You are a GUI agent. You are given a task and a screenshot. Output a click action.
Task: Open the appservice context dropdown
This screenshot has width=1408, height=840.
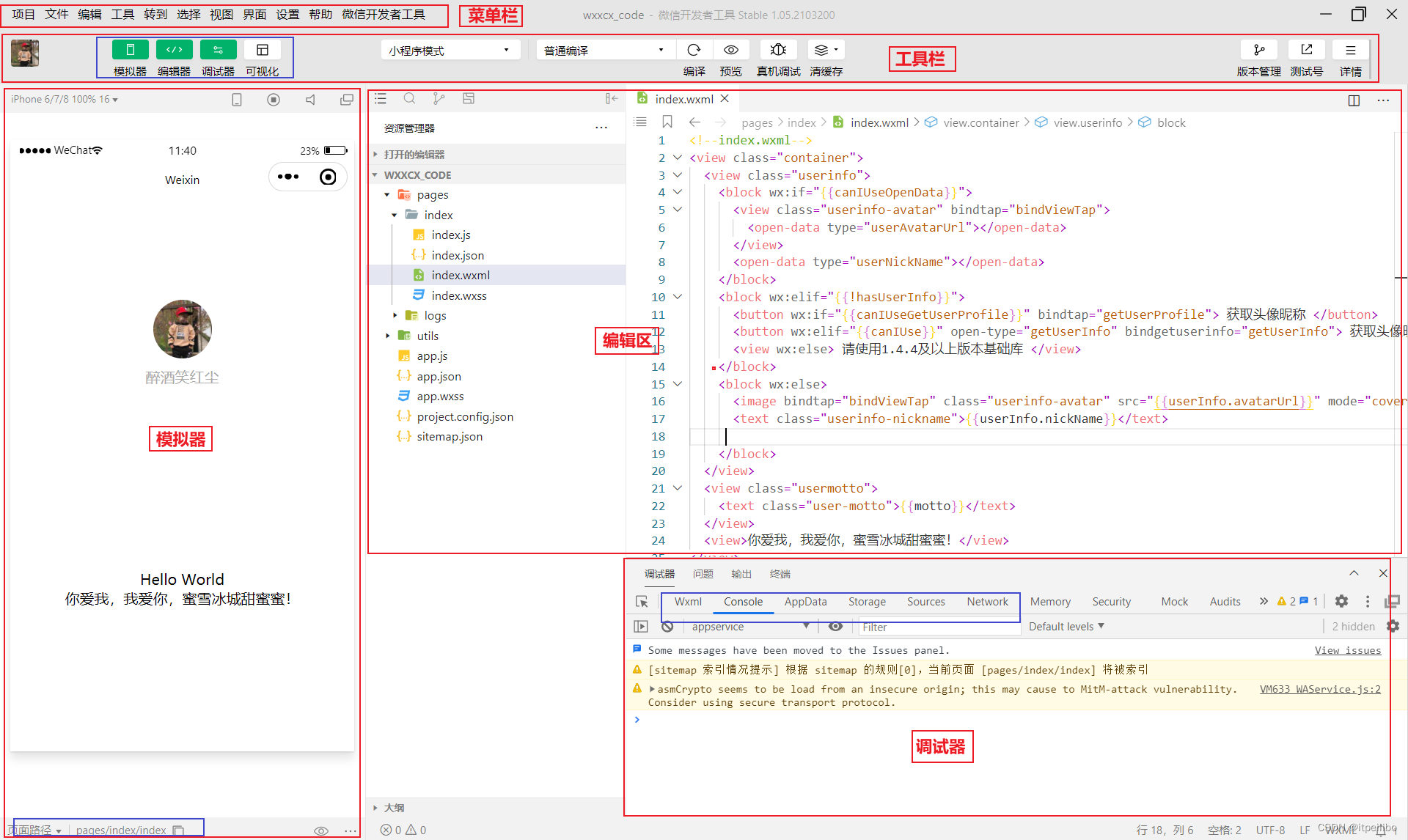(x=750, y=627)
